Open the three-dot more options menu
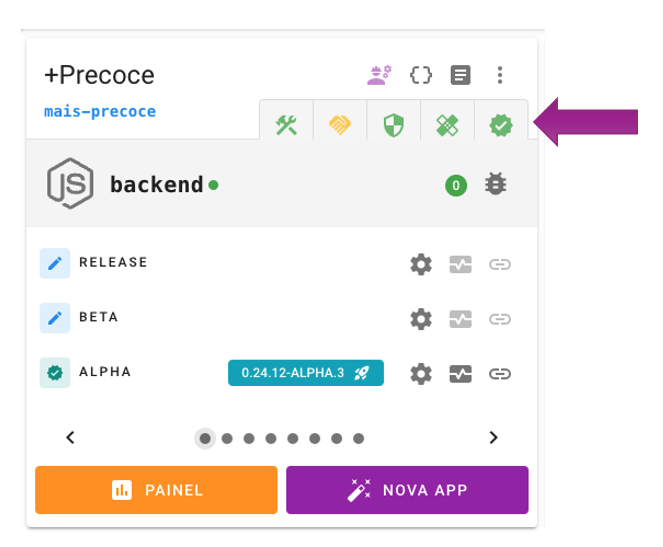The width and height of the screenshot is (663, 547). (x=500, y=75)
